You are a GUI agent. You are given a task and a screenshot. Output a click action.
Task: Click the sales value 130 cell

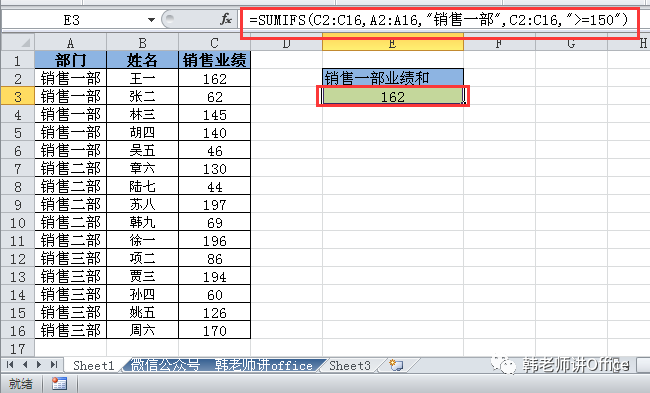pyautogui.click(x=214, y=168)
